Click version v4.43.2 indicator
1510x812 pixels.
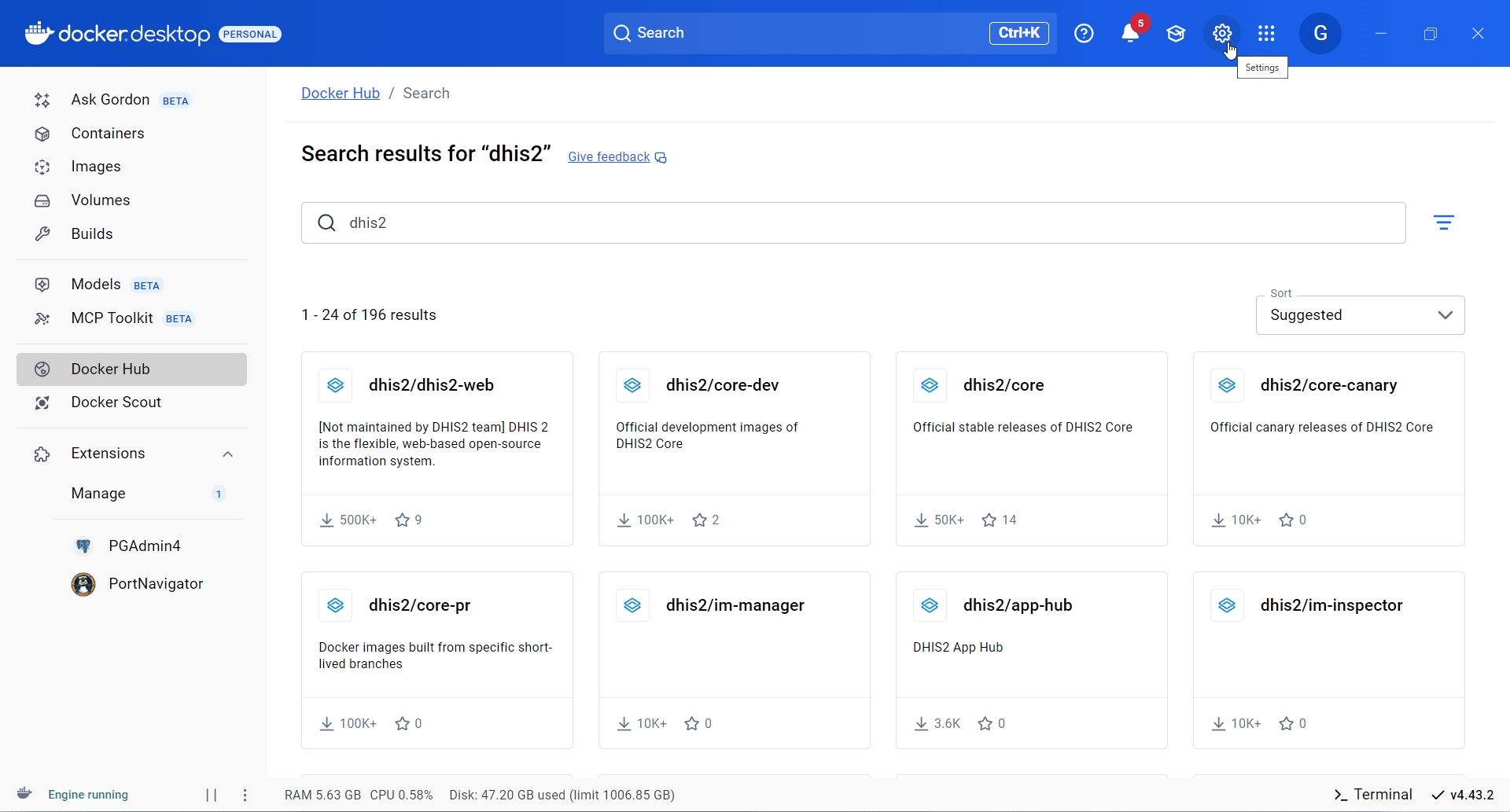1463,795
